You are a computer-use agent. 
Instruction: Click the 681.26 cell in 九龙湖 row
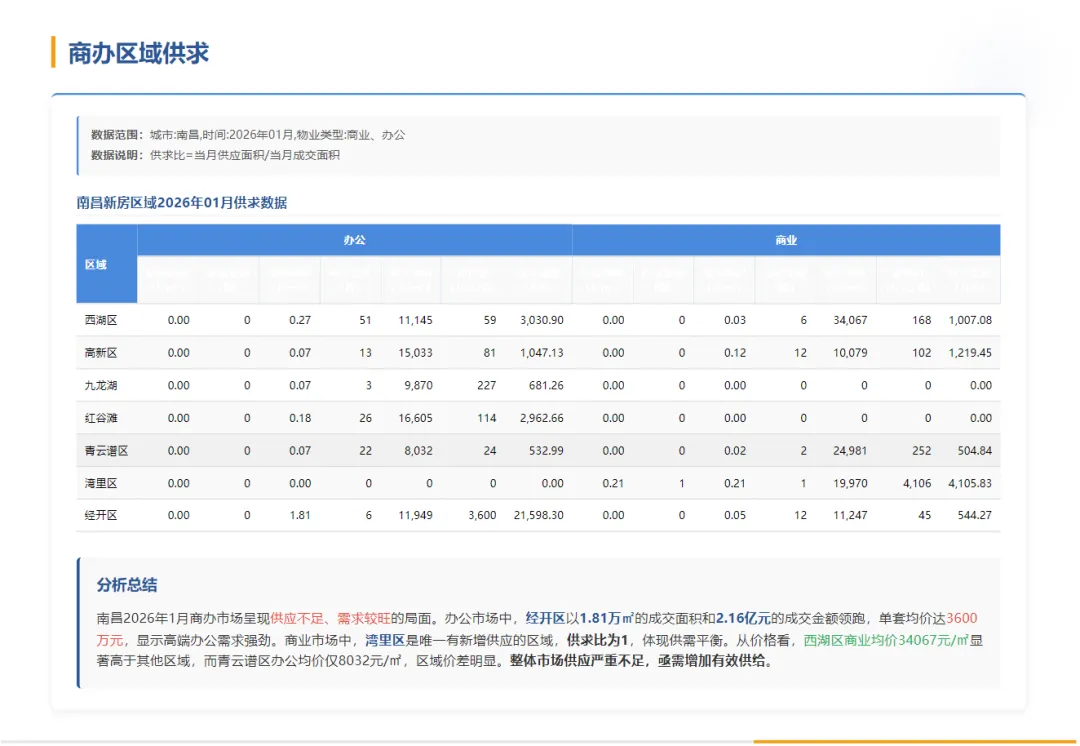coord(546,385)
